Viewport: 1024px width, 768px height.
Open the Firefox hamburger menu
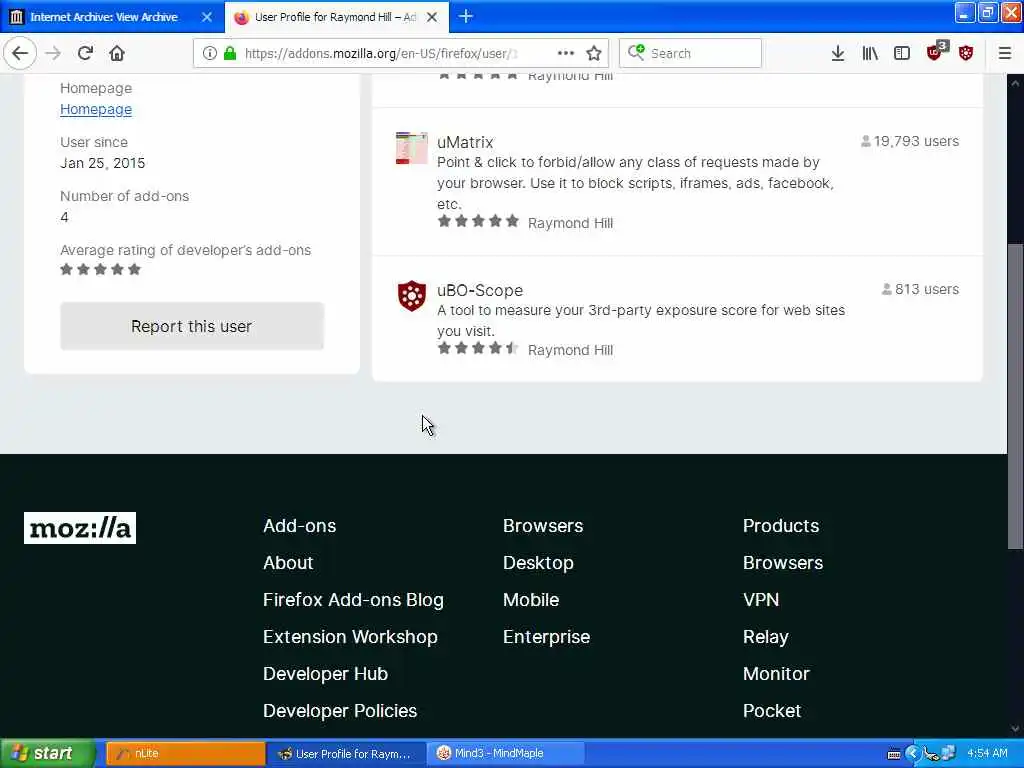(x=1005, y=53)
